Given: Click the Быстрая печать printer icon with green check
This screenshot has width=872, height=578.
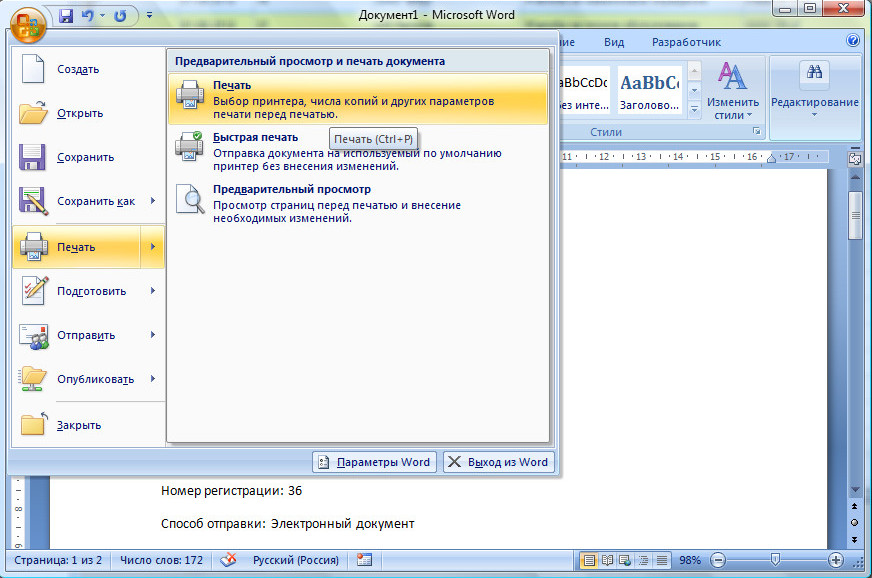Looking at the screenshot, I should click(x=189, y=146).
